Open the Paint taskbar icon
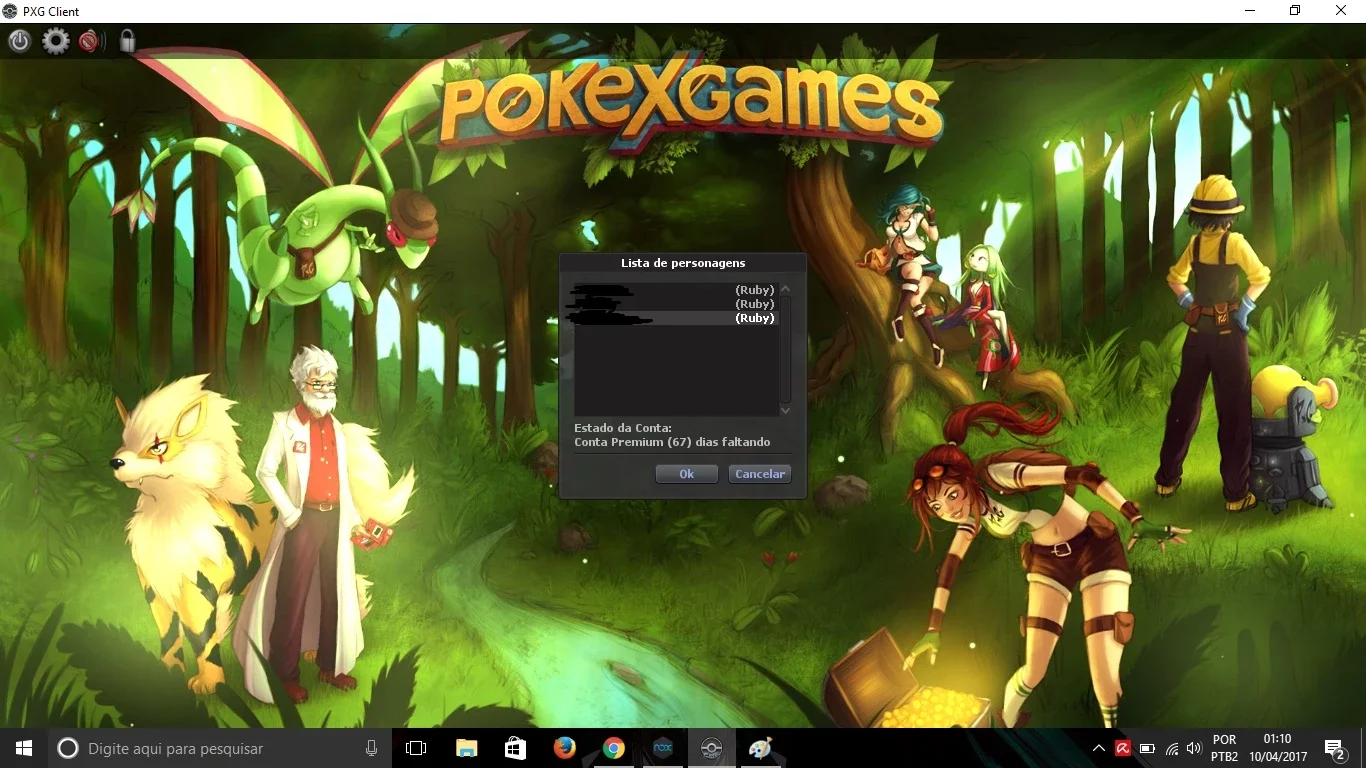Screen dimensions: 1366x768 pyautogui.click(x=760, y=748)
